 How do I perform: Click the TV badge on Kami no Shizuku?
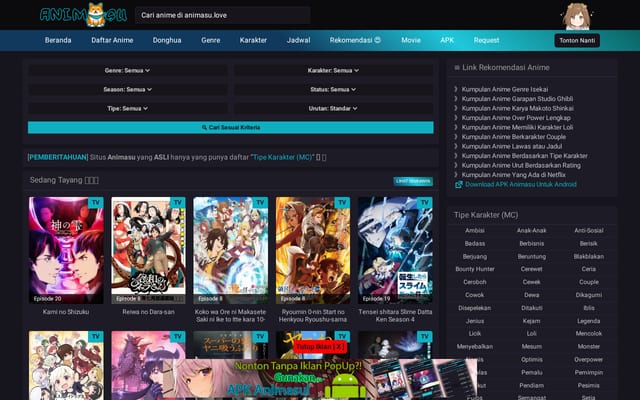pyautogui.click(x=96, y=202)
